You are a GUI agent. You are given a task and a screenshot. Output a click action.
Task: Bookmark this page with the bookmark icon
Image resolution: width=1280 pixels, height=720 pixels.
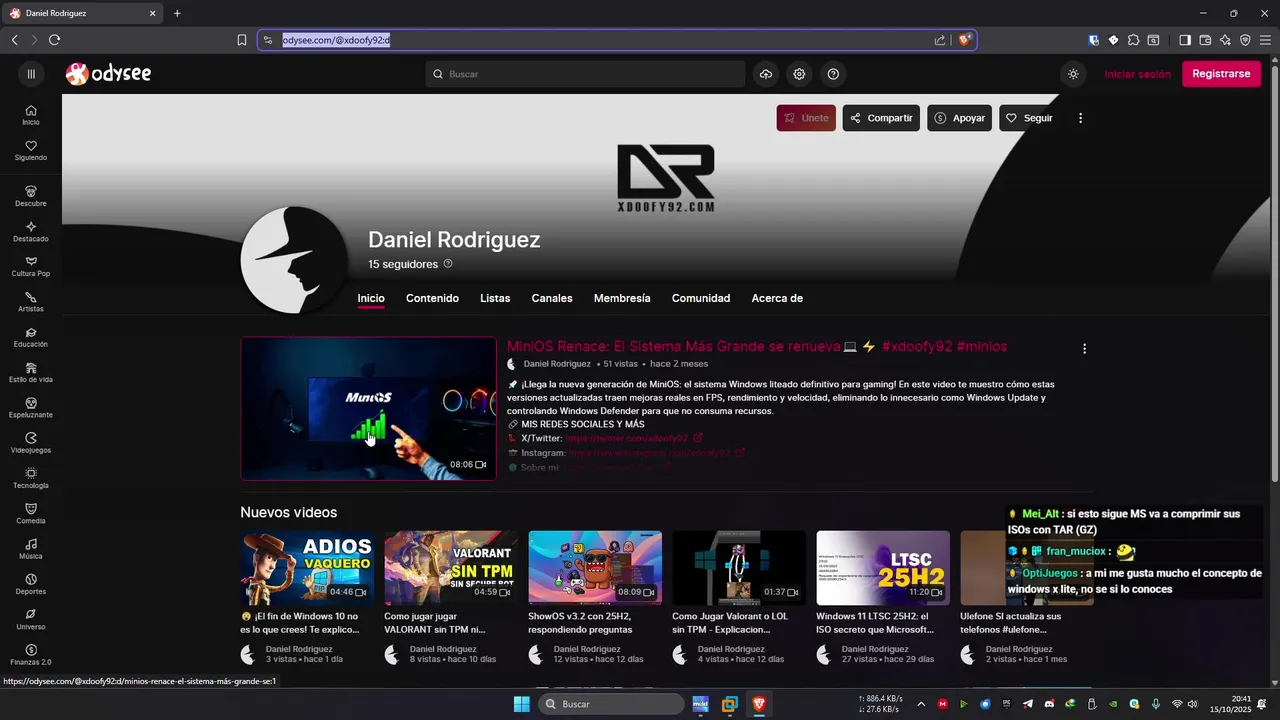click(x=241, y=40)
